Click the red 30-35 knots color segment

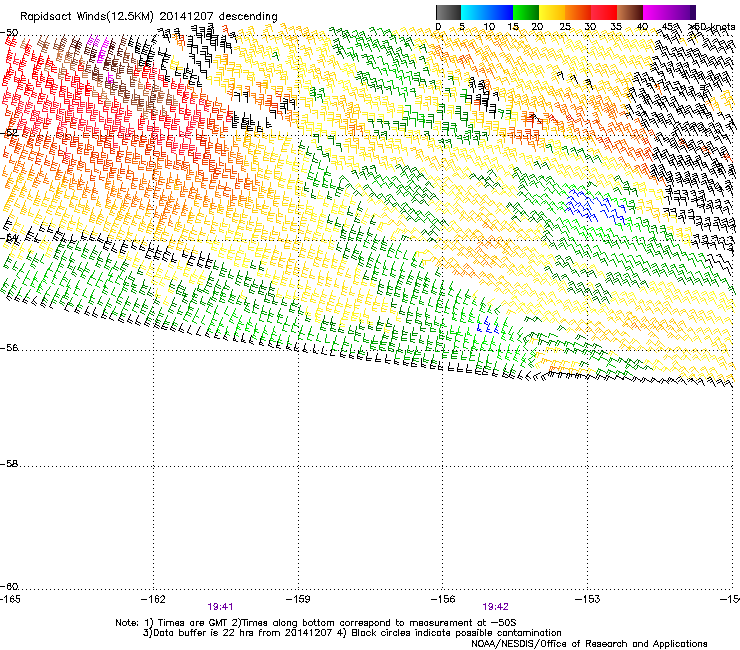tap(604, 12)
